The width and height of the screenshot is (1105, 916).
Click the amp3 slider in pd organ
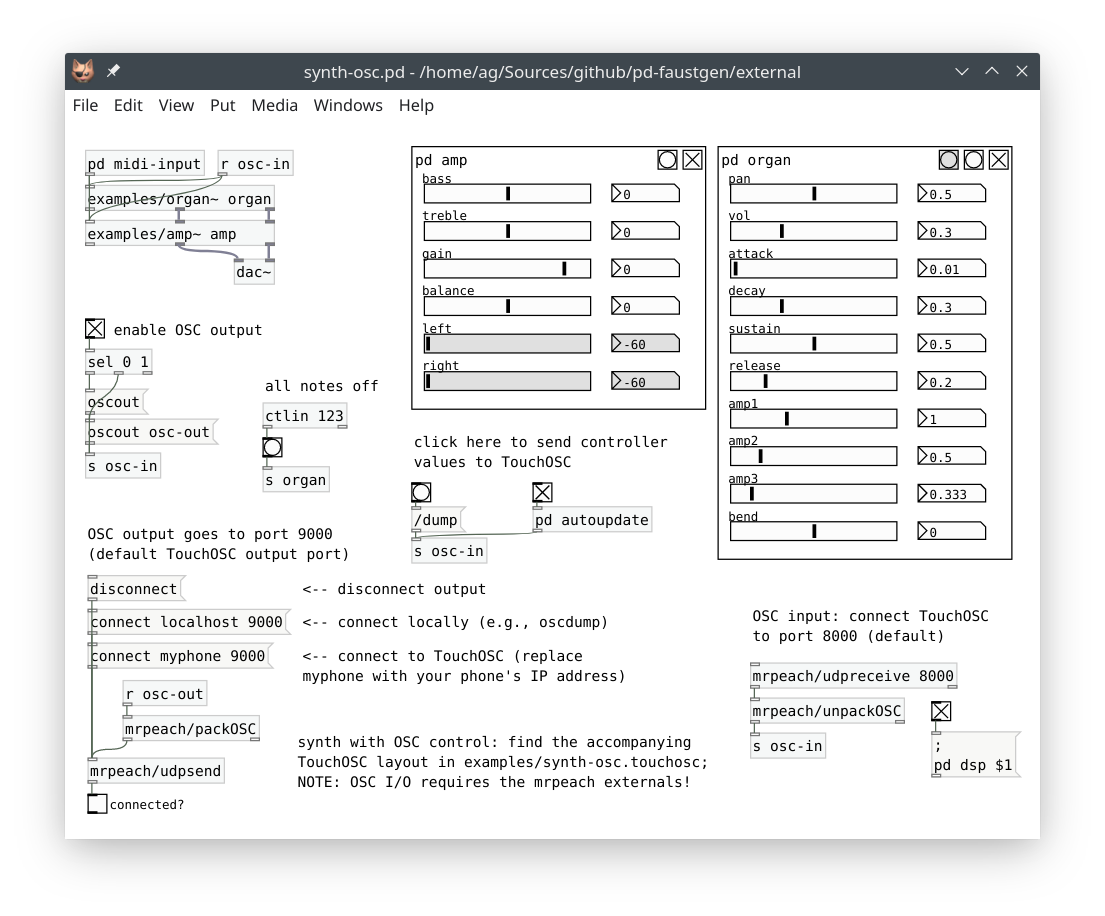pos(814,493)
